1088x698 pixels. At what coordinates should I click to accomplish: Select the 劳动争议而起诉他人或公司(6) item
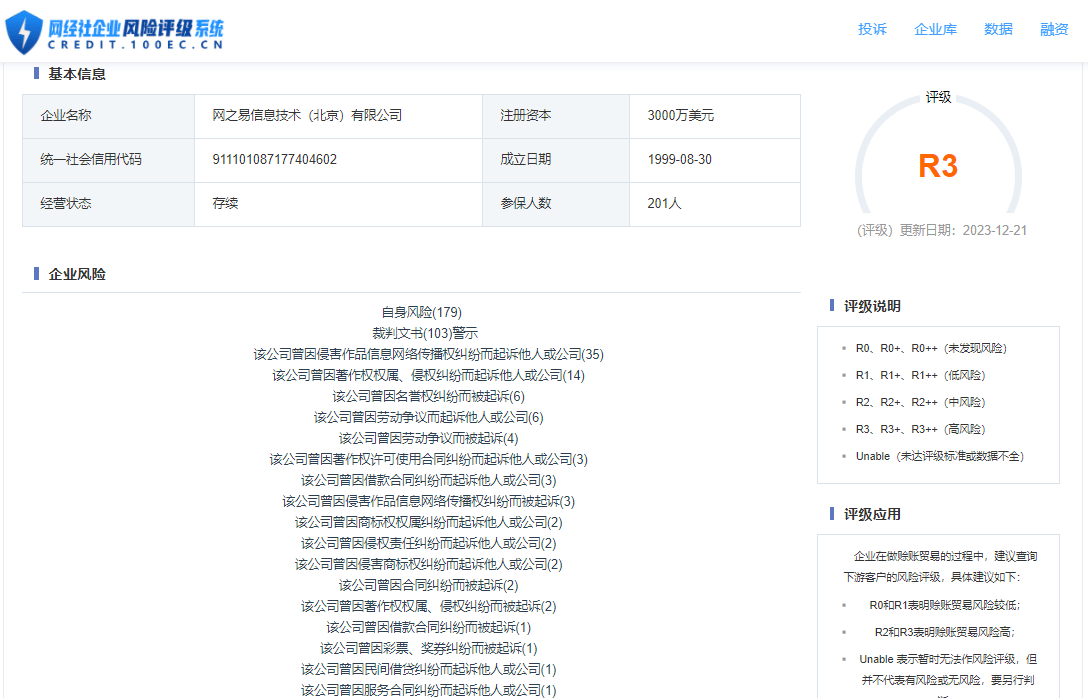coord(428,417)
